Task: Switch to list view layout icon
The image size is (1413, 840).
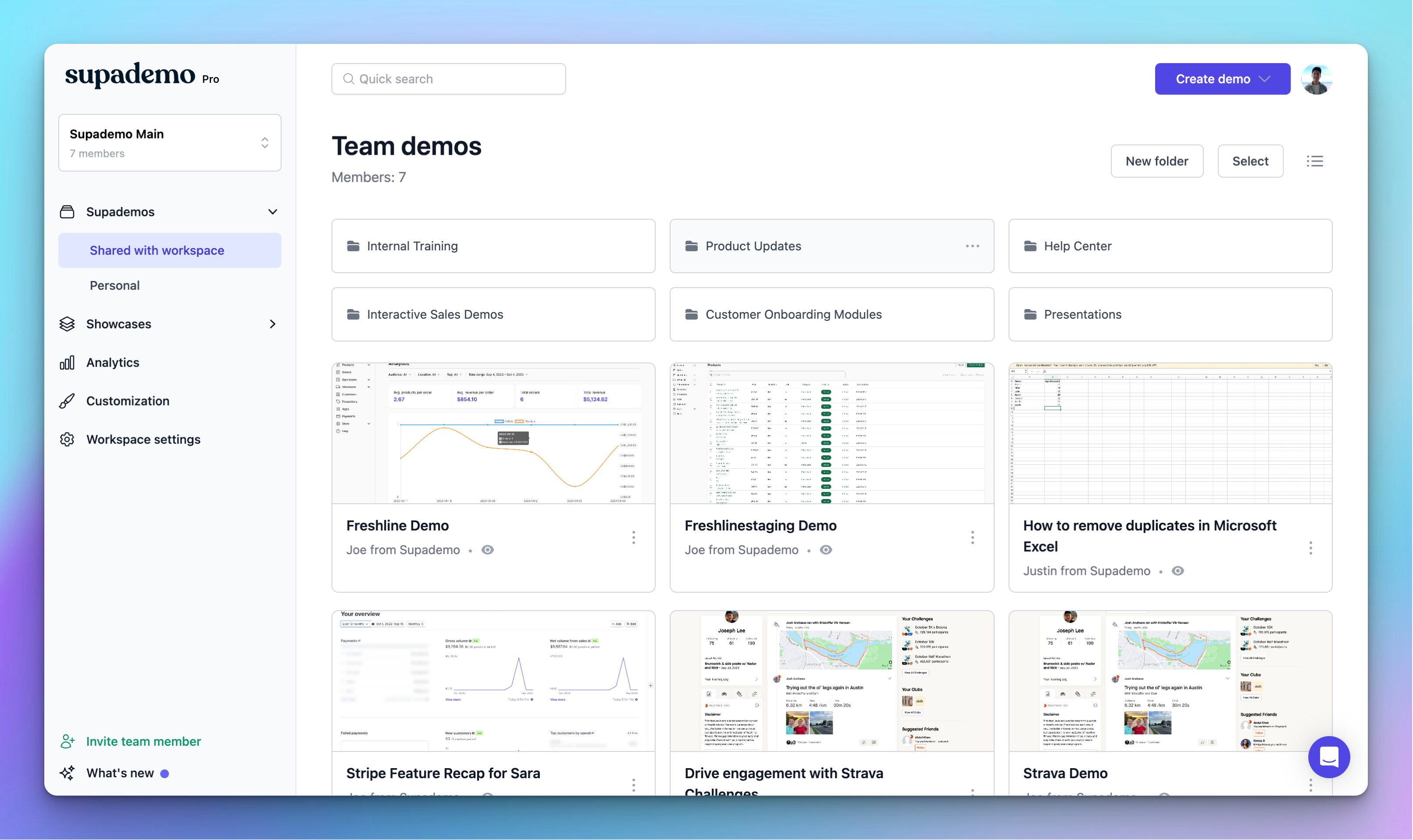Action: (x=1314, y=161)
